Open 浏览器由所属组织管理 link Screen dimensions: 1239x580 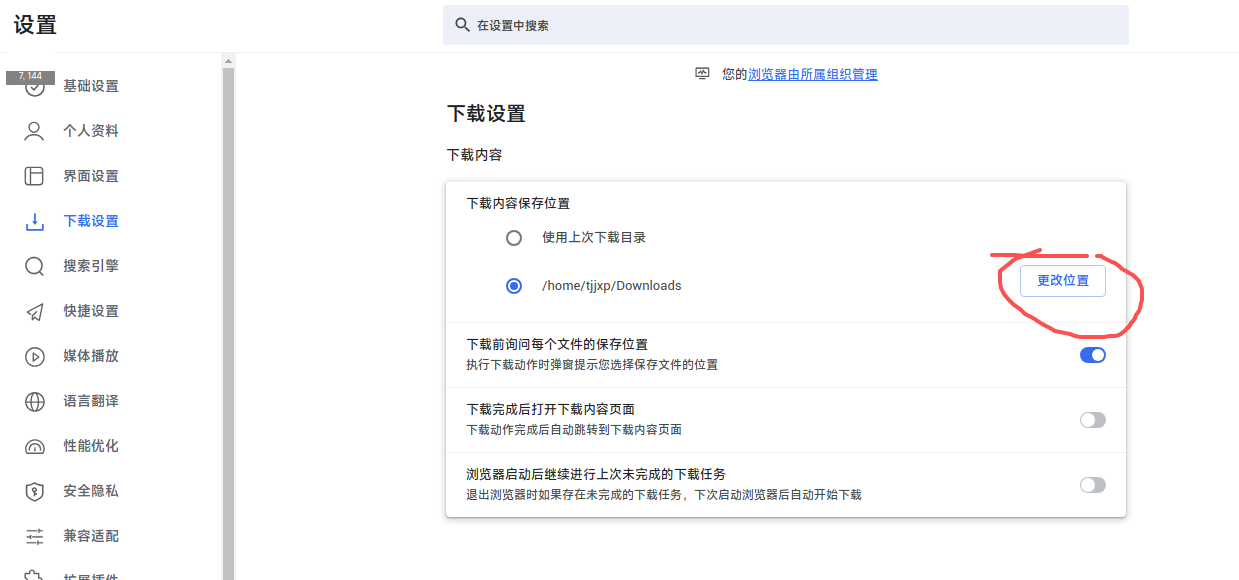(813, 74)
